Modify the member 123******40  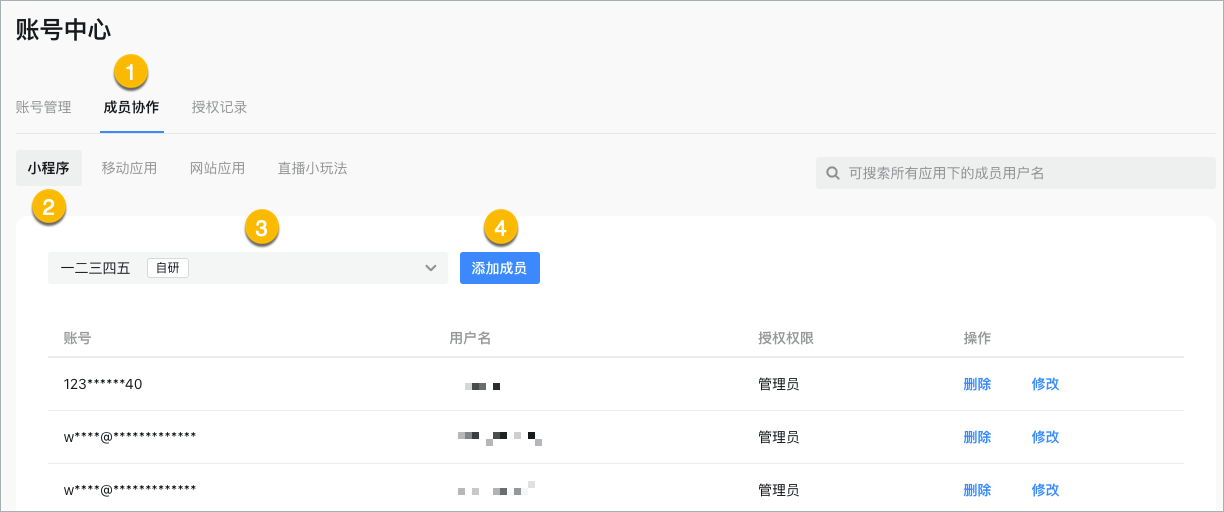1045,384
